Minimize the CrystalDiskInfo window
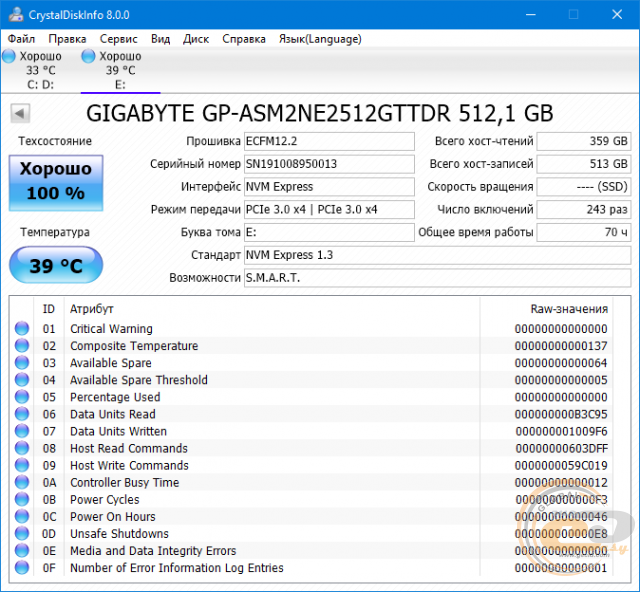The image size is (640, 592). (531, 15)
